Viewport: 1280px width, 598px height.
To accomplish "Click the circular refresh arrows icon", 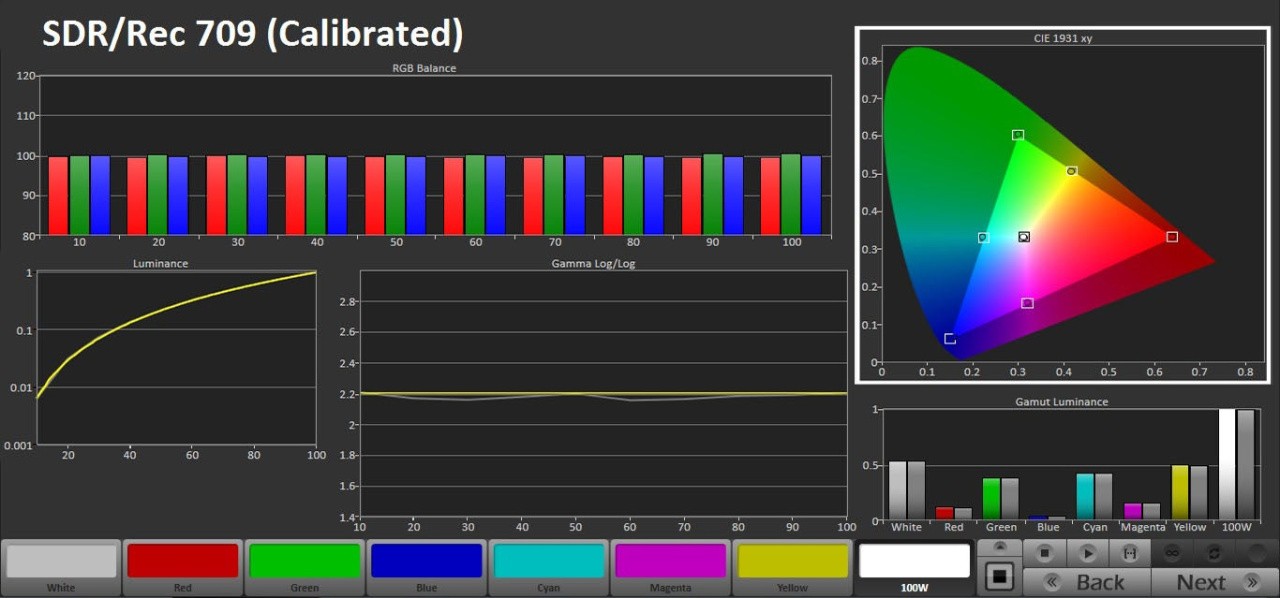I will click(1214, 552).
